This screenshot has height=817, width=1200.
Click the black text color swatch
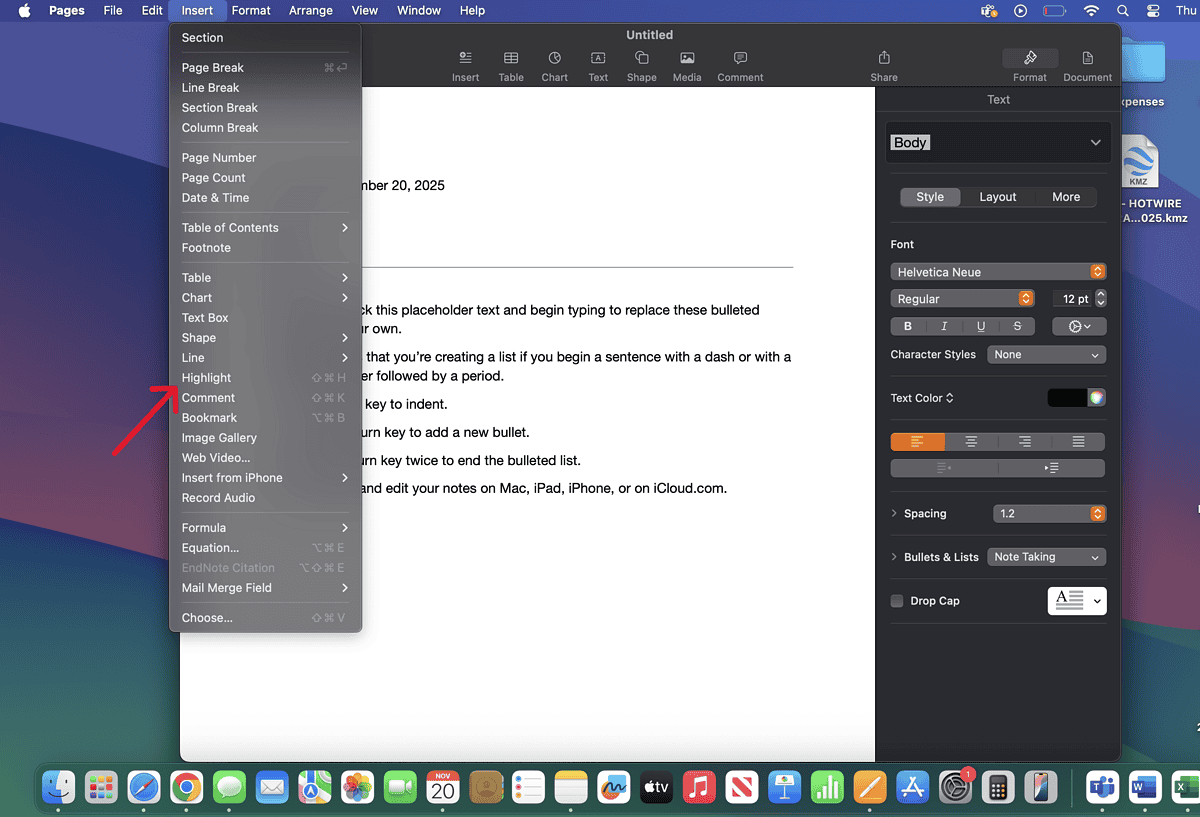tap(1067, 398)
